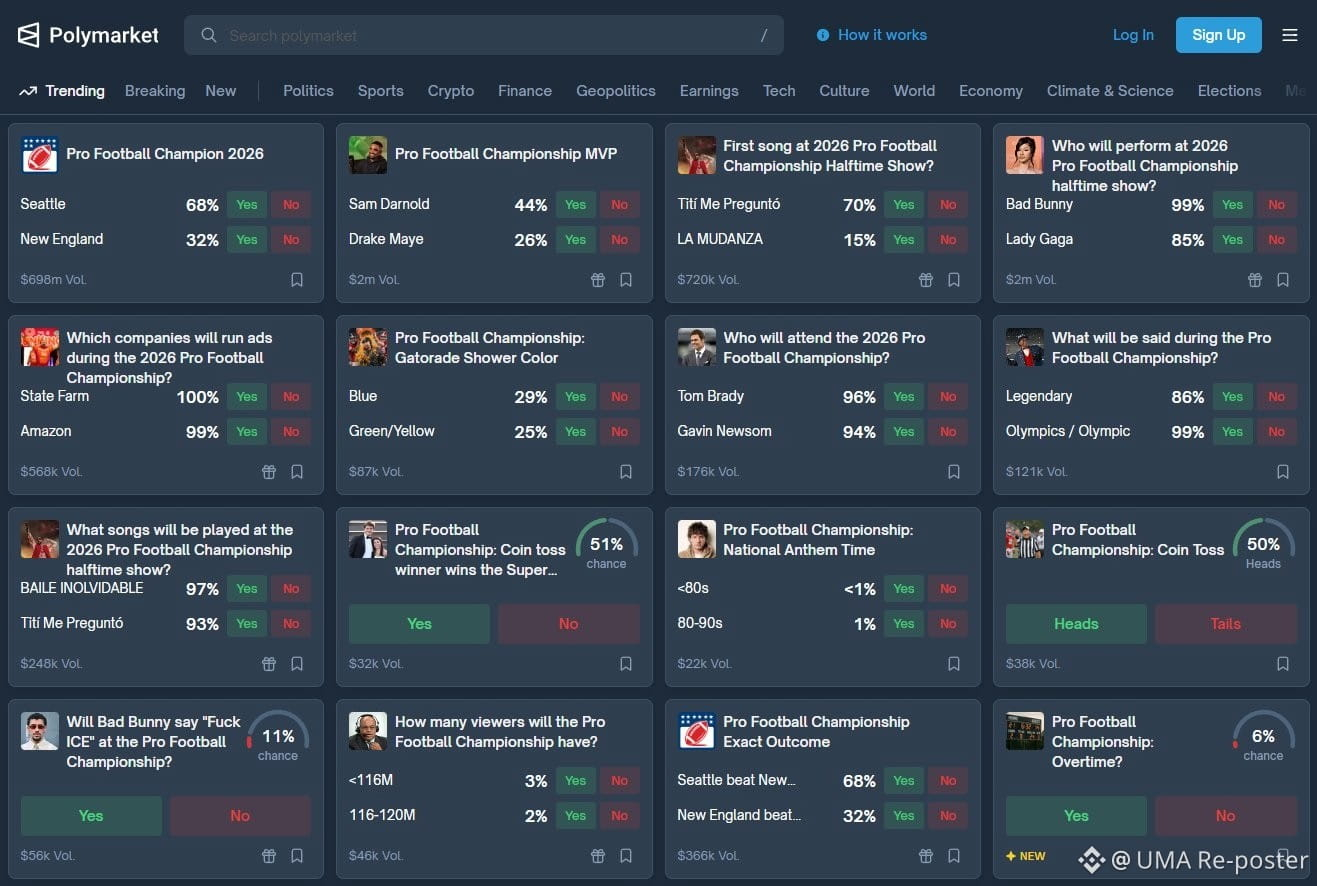Bookmark the What songs will be played market
Image resolution: width=1317 pixels, height=886 pixels.
click(x=297, y=664)
